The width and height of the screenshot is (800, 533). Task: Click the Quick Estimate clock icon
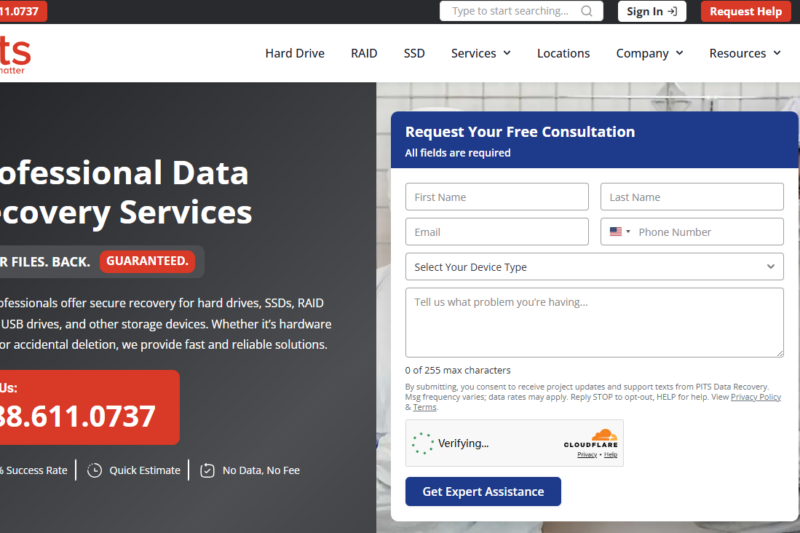[94, 470]
